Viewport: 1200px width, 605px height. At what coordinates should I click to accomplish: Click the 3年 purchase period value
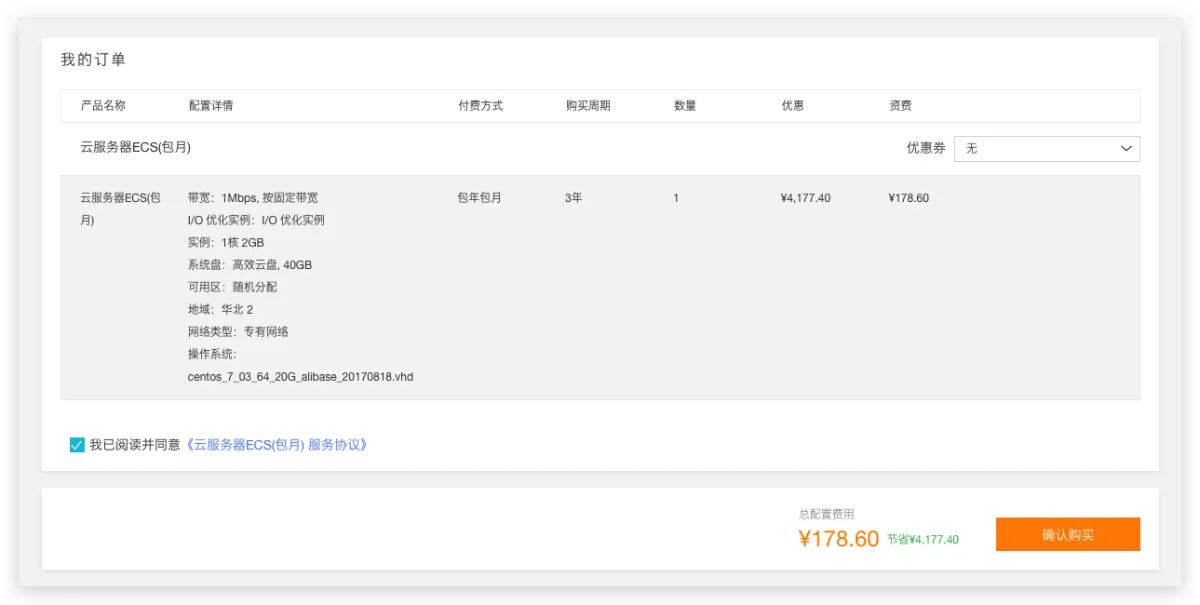[574, 198]
